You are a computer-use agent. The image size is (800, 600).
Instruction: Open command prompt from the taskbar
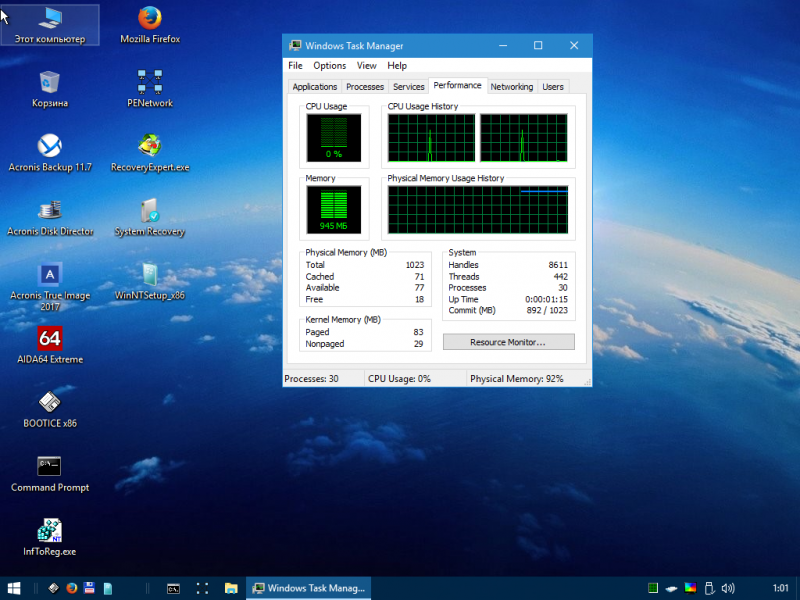pos(173,588)
